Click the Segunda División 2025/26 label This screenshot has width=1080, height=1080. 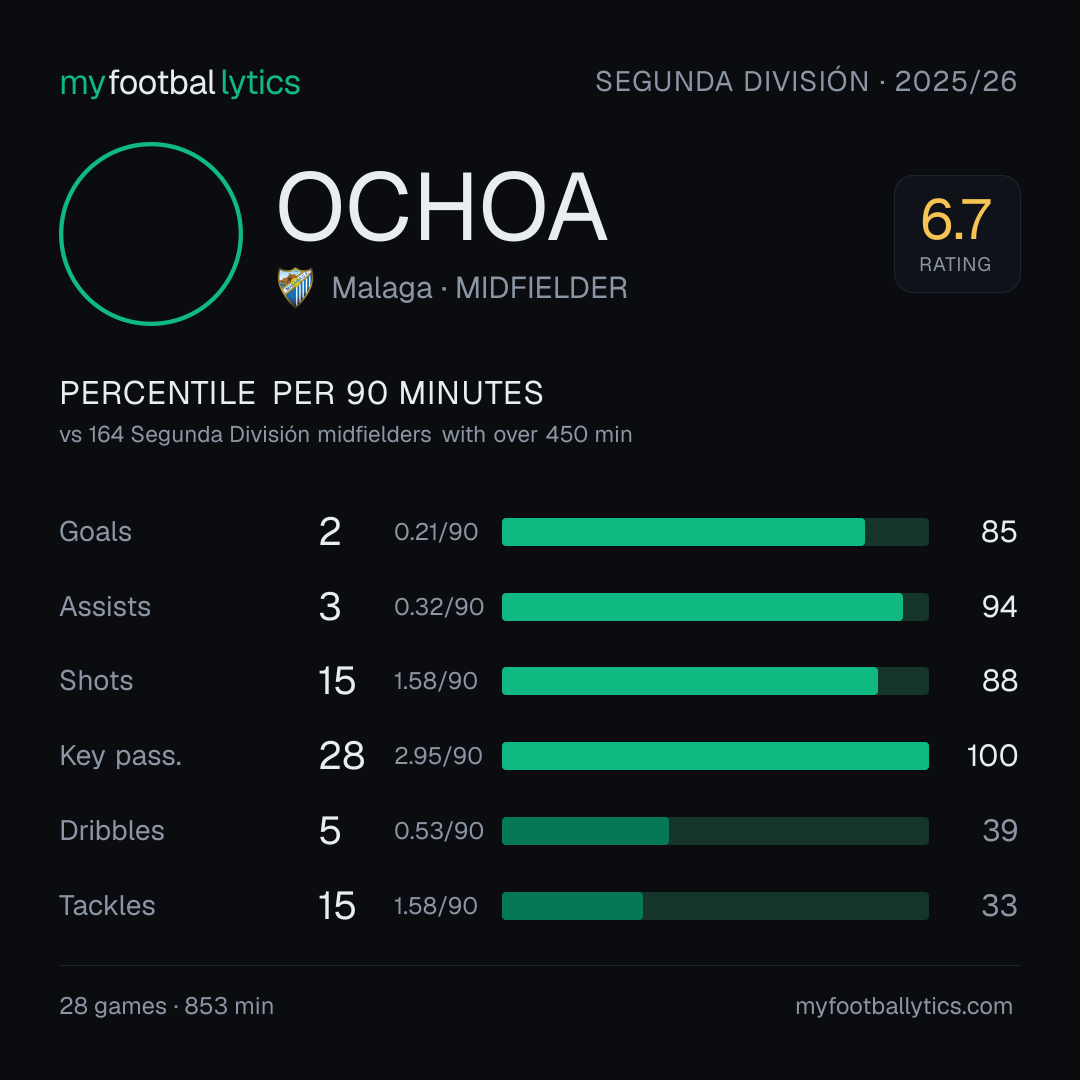806,81
